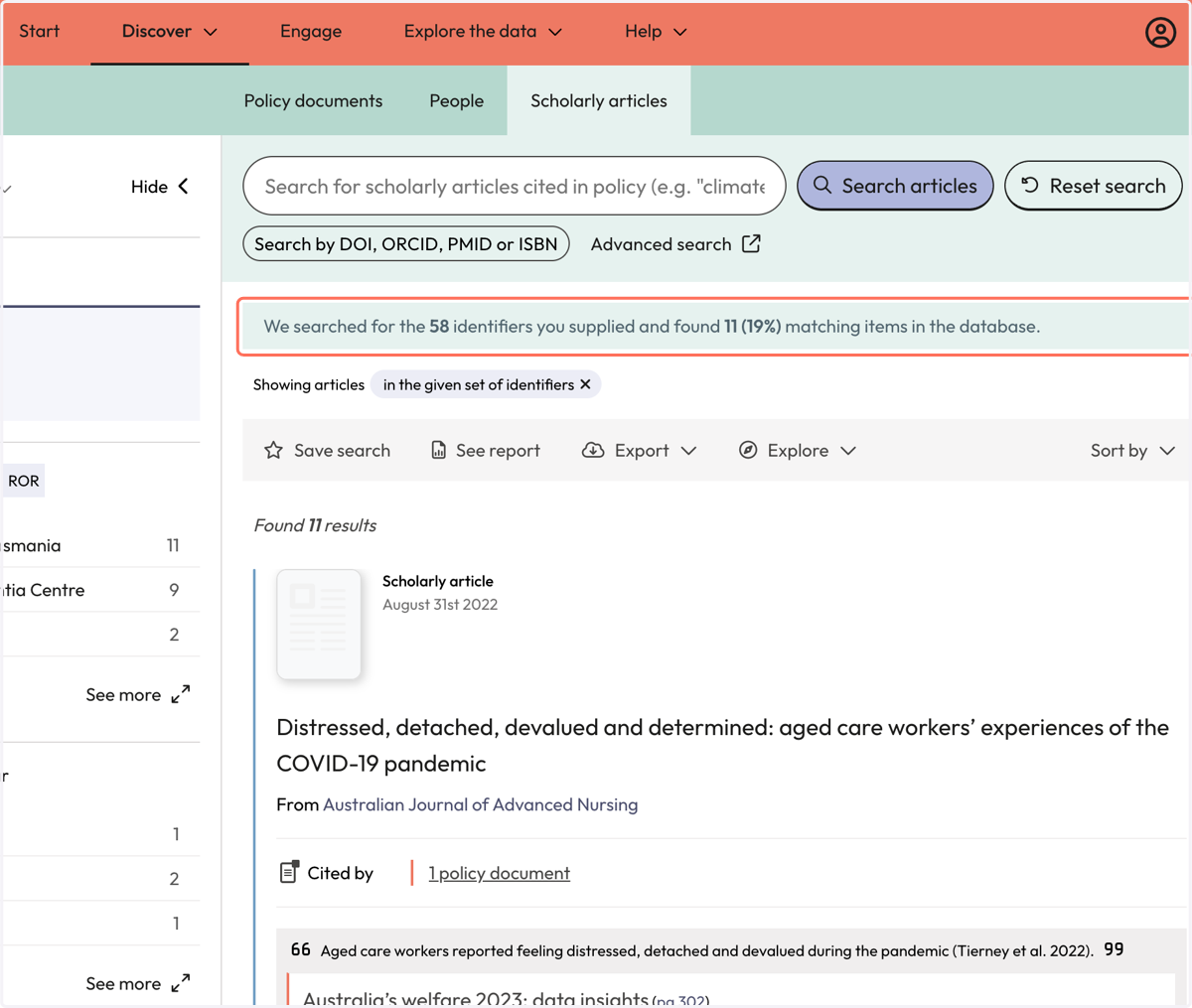The width and height of the screenshot is (1192, 1008).
Task: Click the compass Explore icon
Action: click(x=748, y=450)
